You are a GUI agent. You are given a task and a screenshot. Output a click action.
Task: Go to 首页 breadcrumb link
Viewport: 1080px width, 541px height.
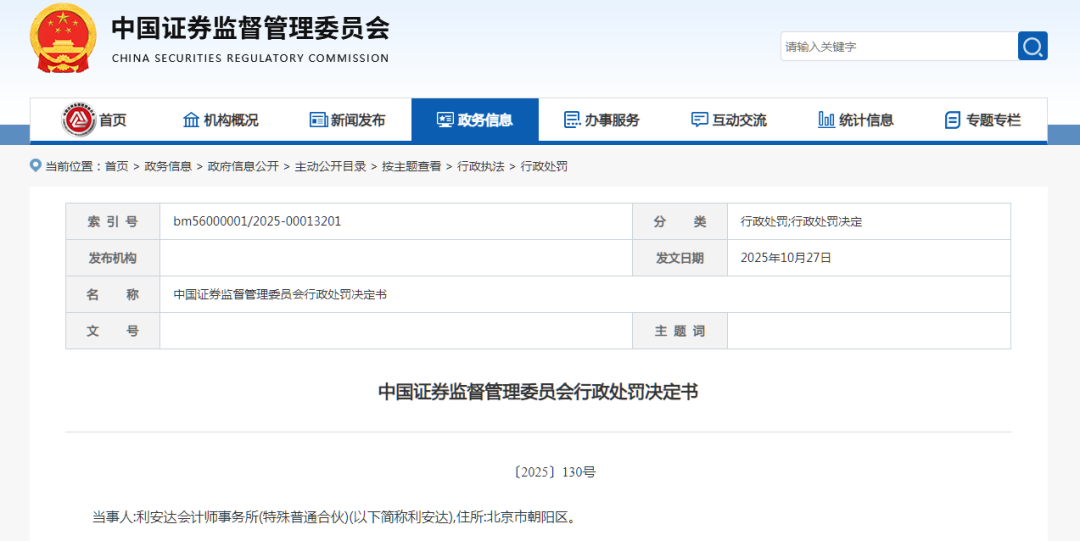click(x=116, y=166)
